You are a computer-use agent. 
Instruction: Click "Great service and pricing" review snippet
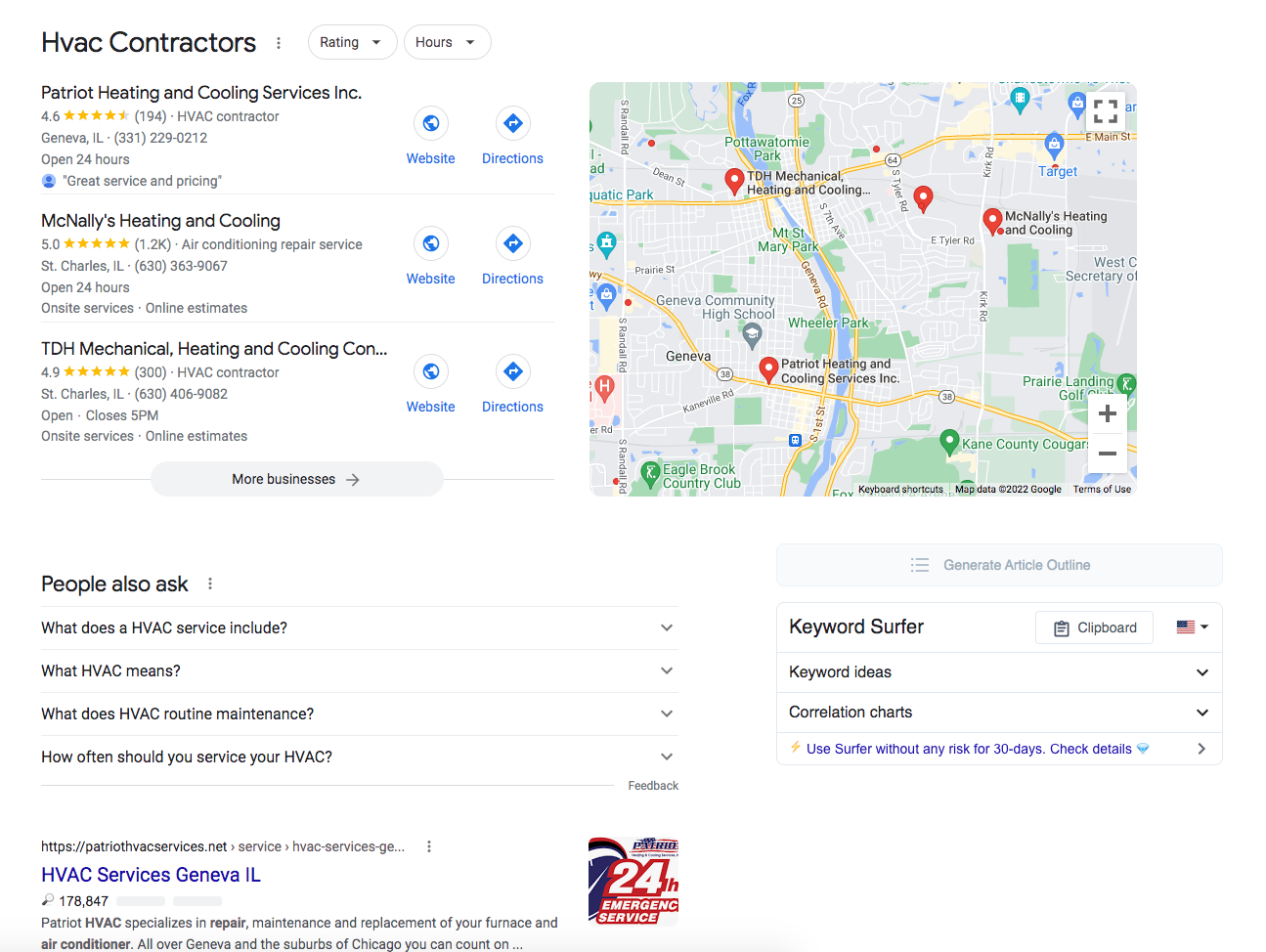click(x=143, y=181)
